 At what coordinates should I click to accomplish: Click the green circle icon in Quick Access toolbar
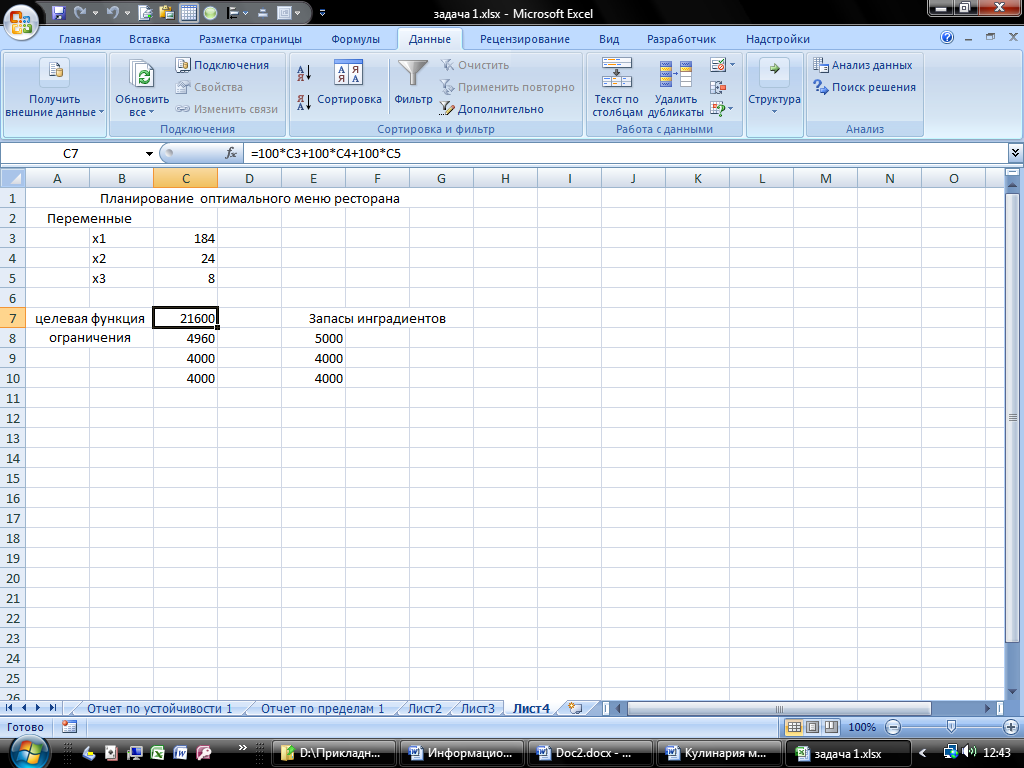[x=210, y=12]
